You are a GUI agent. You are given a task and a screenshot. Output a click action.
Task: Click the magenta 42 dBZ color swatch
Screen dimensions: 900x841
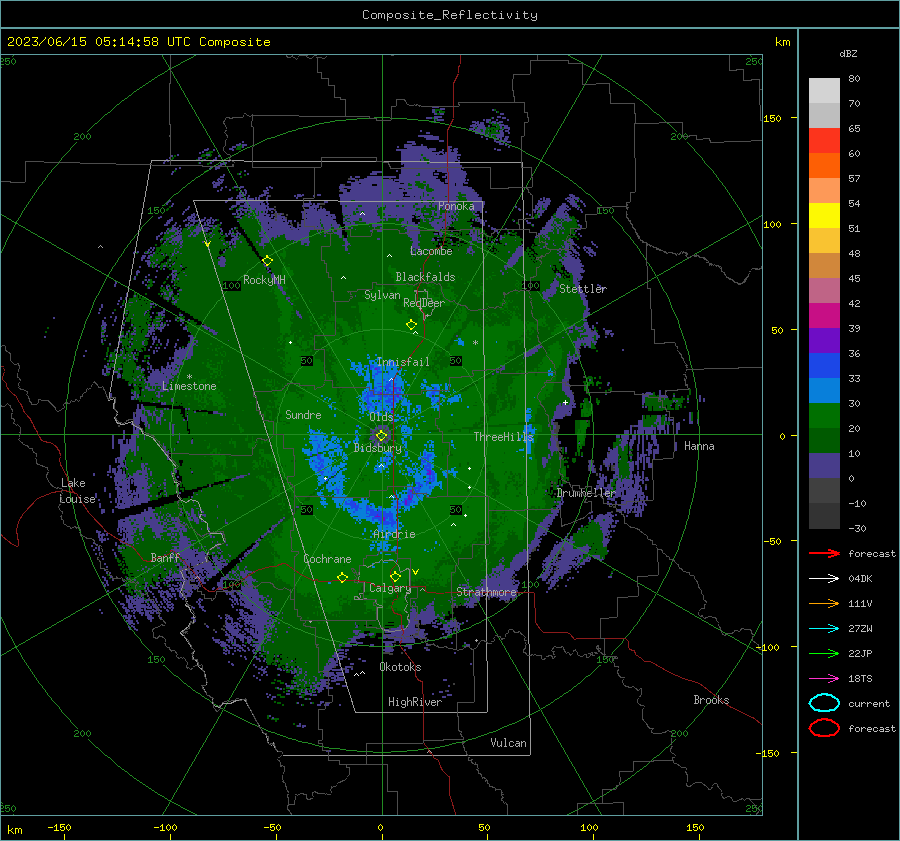point(824,315)
